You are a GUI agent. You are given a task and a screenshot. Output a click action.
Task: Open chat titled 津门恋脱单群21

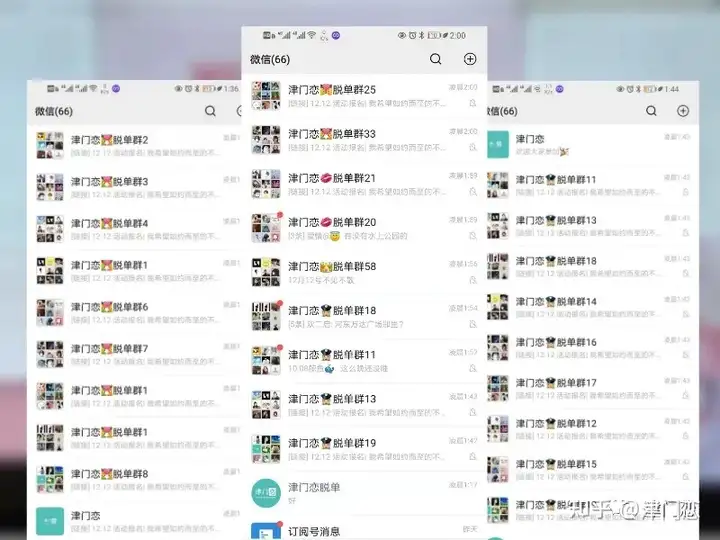click(x=332, y=178)
